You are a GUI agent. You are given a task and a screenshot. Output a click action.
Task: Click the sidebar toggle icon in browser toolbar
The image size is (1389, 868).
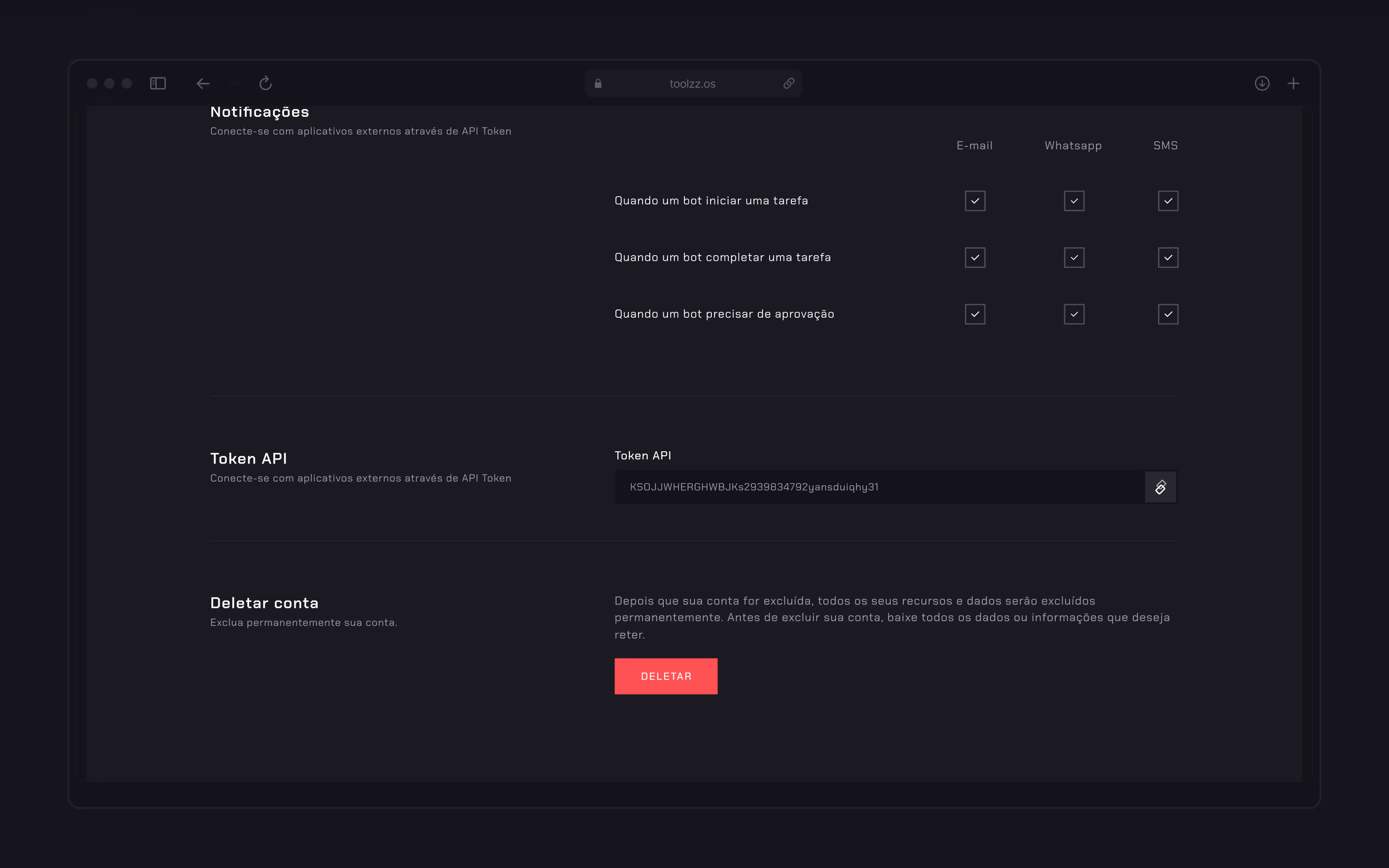(x=158, y=84)
